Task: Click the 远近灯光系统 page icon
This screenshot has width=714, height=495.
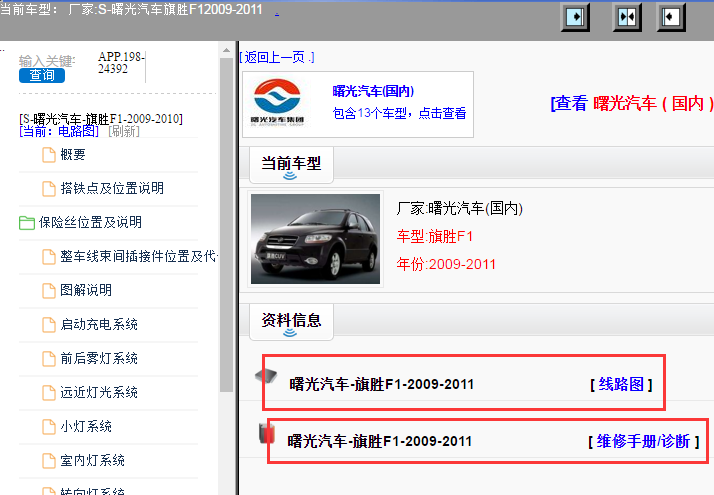Action: pyautogui.click(x=49, y=393)
